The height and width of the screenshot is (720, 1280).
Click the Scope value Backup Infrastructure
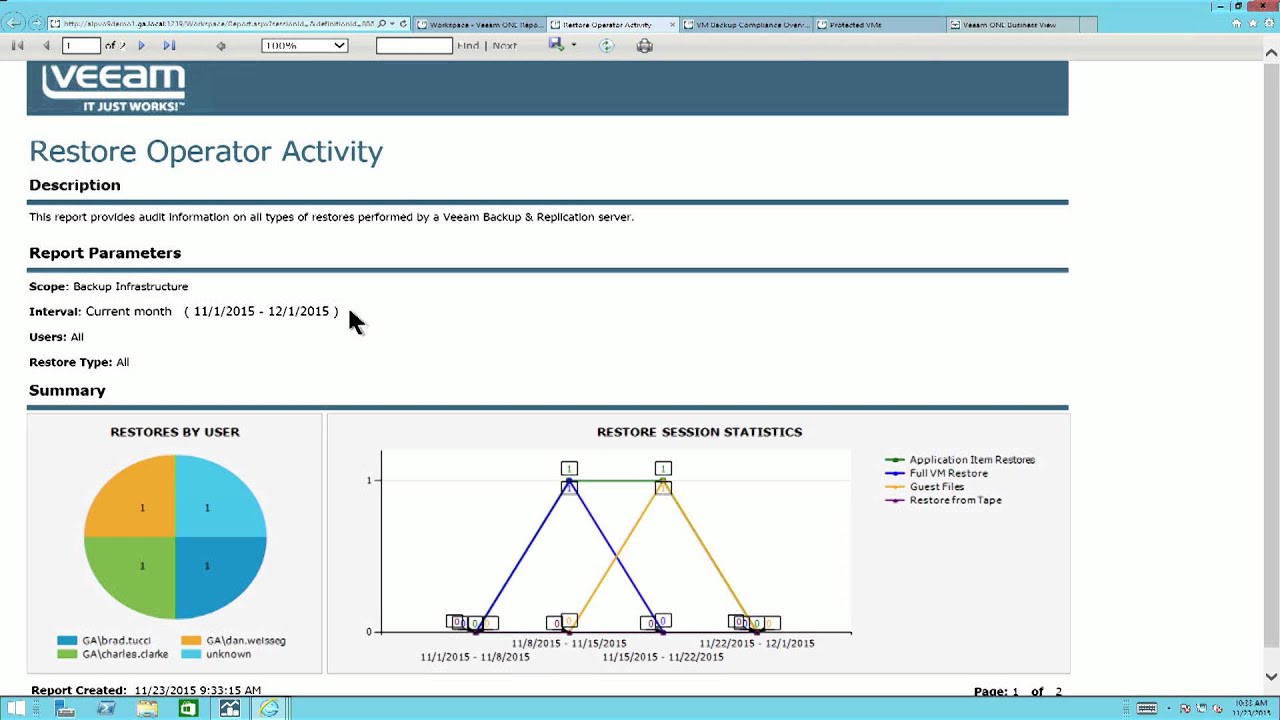130,286
